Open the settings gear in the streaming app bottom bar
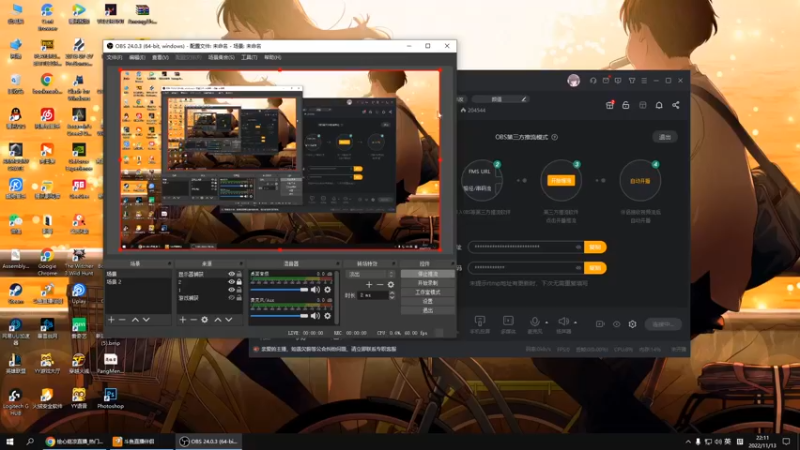 pos(633,324)
